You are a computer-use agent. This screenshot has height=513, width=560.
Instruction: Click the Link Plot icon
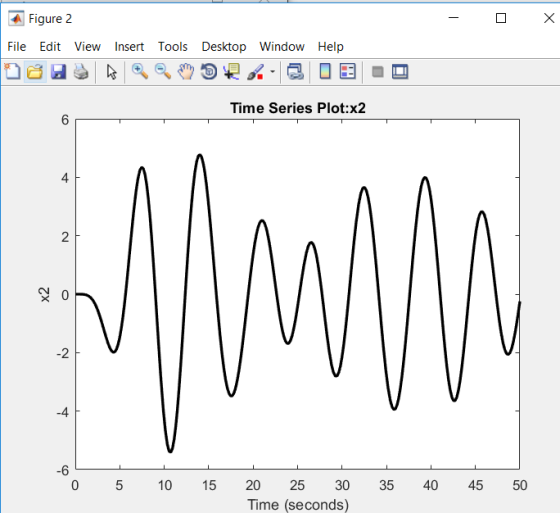coord(295,71)
